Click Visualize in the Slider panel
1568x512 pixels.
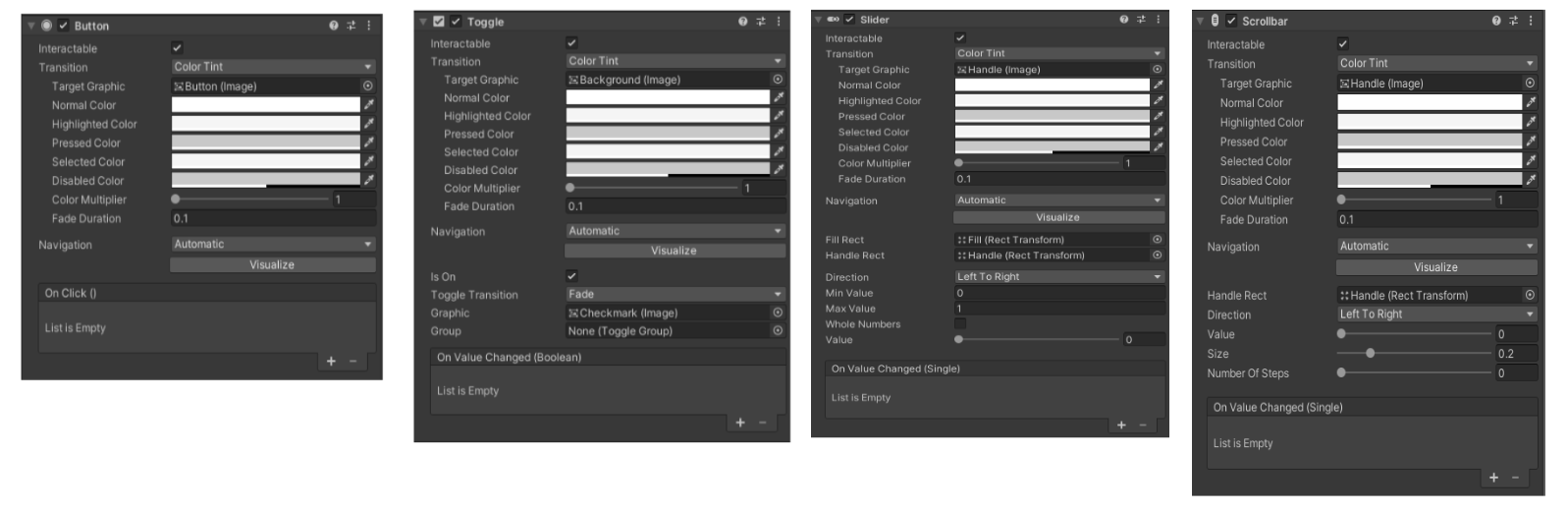[1059, 217]
